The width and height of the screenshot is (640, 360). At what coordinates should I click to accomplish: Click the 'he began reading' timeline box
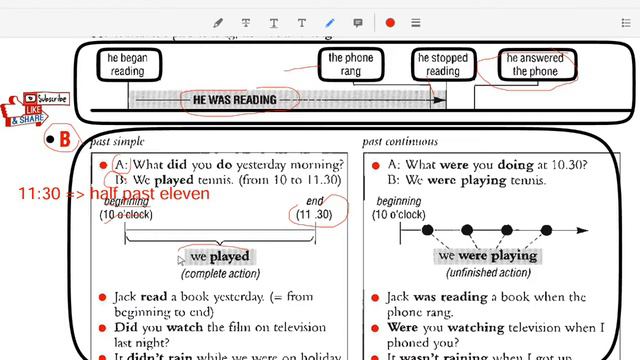coord(129,64)
